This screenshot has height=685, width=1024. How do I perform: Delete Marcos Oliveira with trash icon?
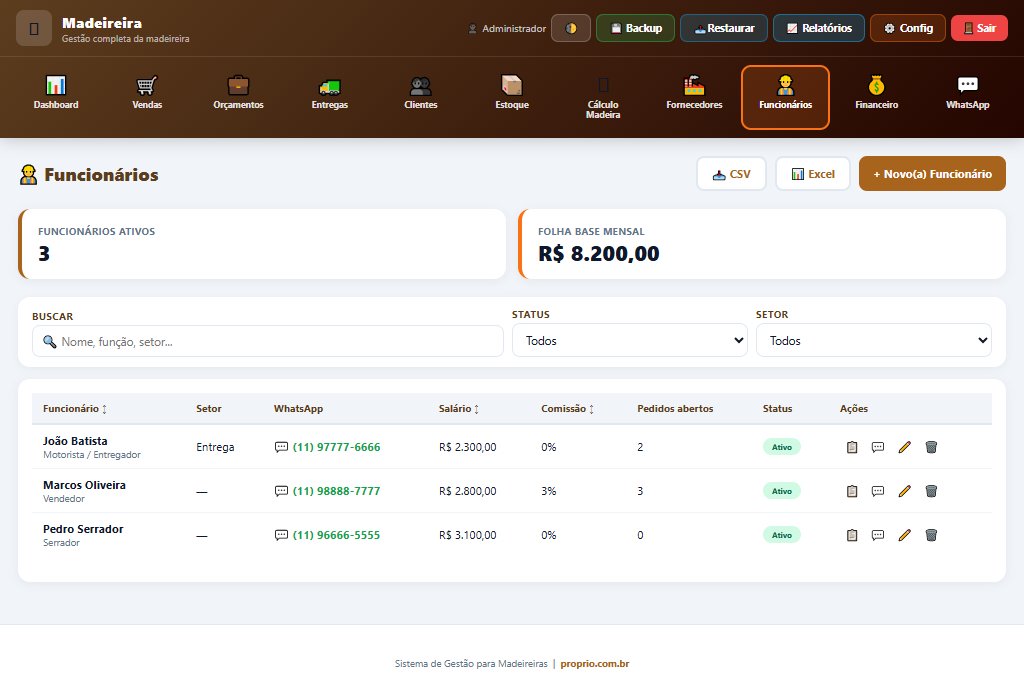[x=931, y=491]
